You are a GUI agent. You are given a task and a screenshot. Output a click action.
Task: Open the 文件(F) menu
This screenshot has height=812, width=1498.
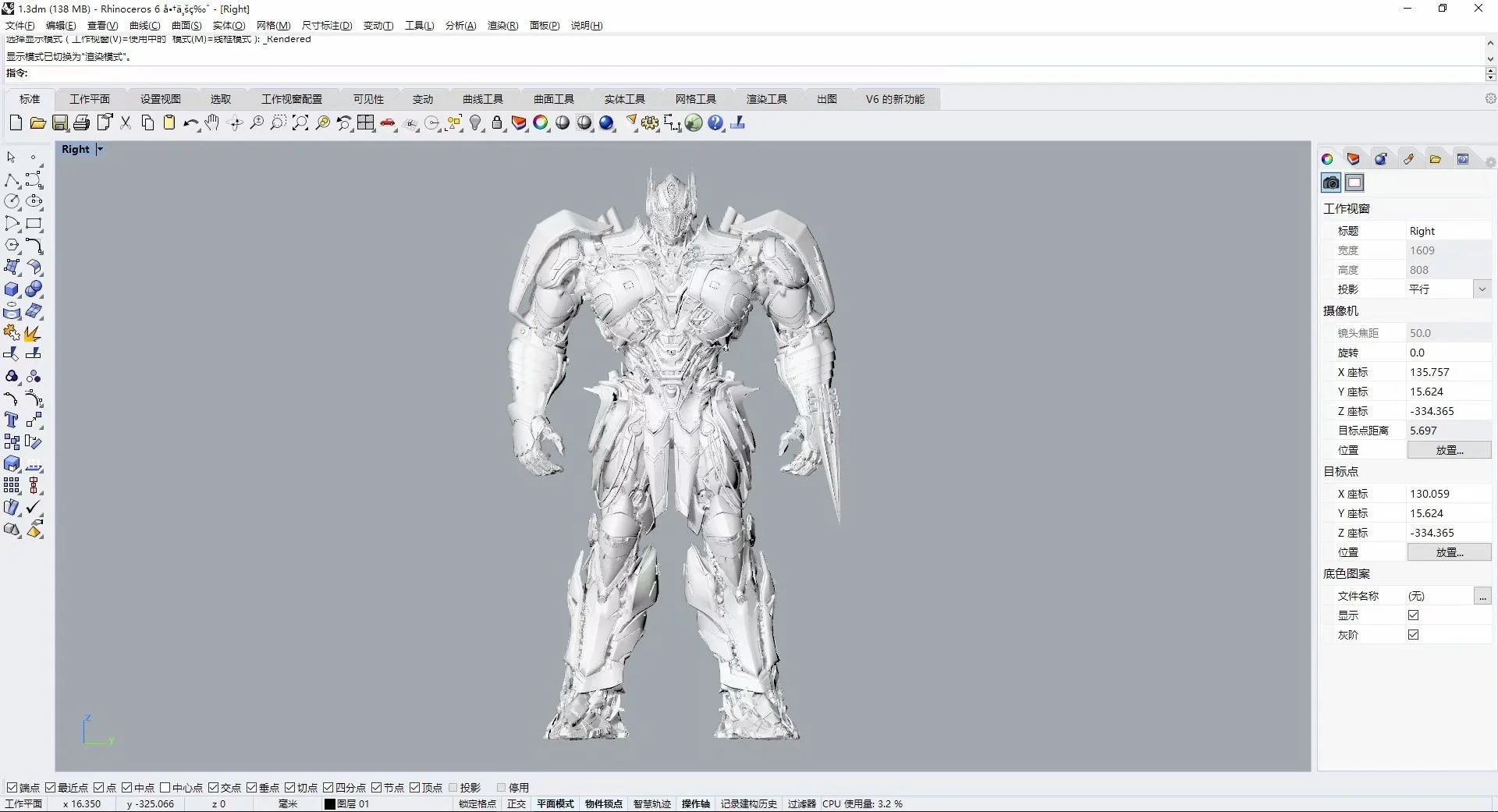pyautogui.click(x=20, y=25)
